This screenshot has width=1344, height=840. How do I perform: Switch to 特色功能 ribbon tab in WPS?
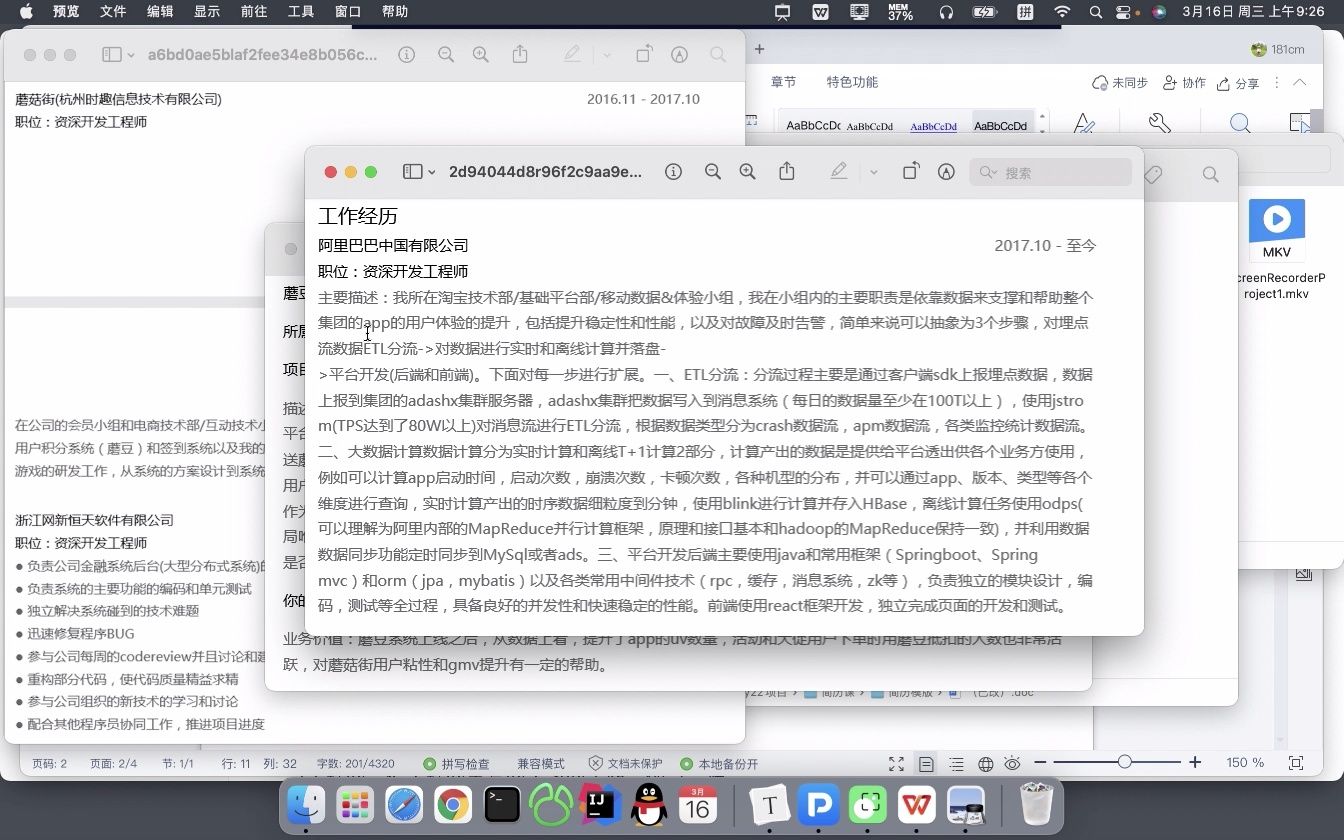852,82
